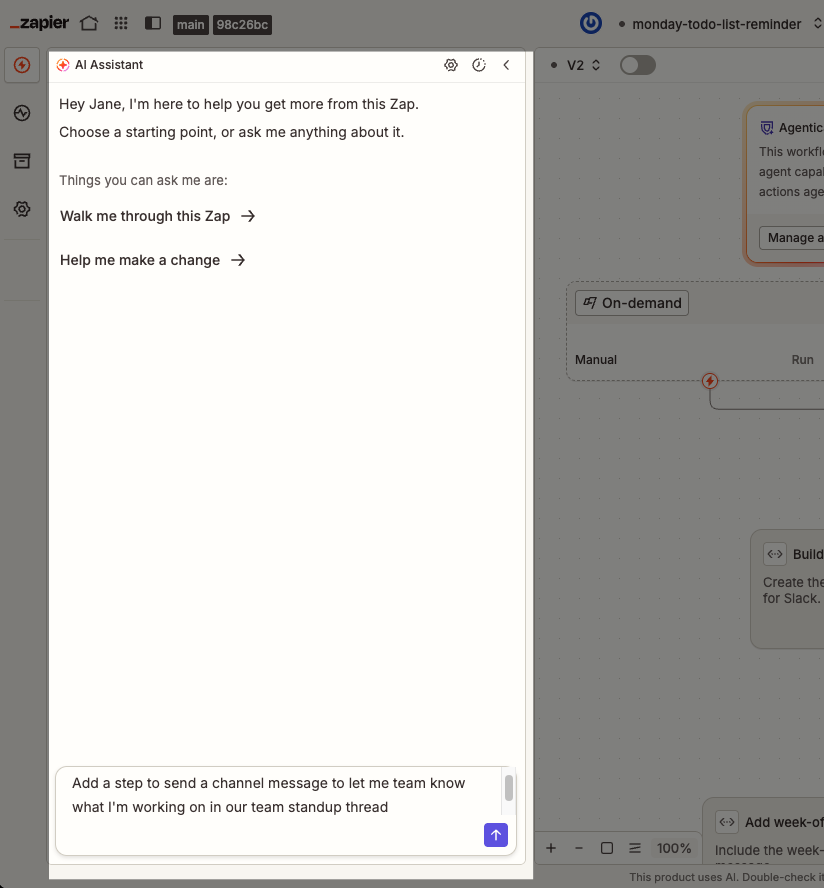Click the fit-to-screen square icon
The height and width of the screenshot is (888, 824).
(x=607, y=848)
